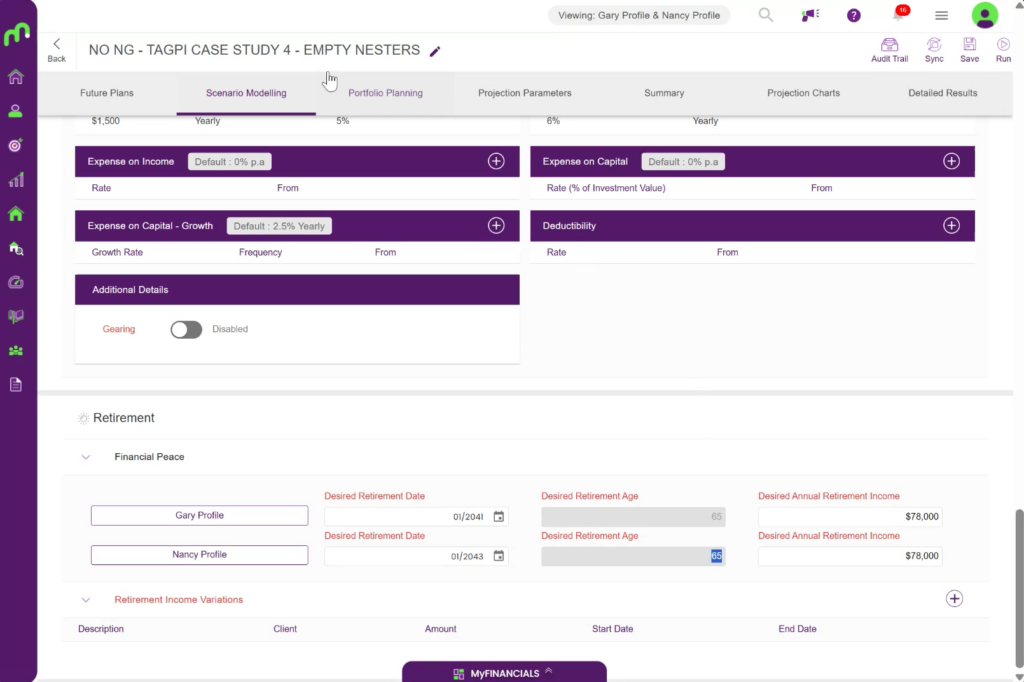1024x682 pixels.
Task: Open the hamburger menu icon
Action: 941,15
